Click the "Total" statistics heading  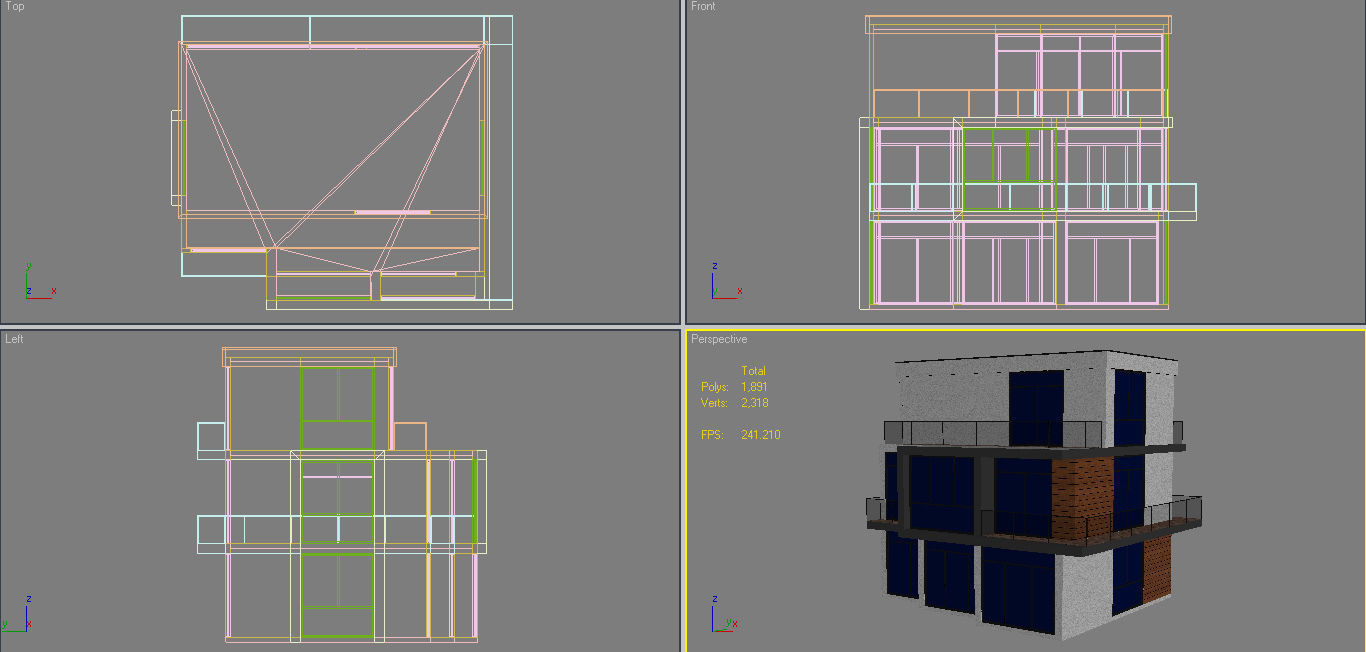pos(753,371)
